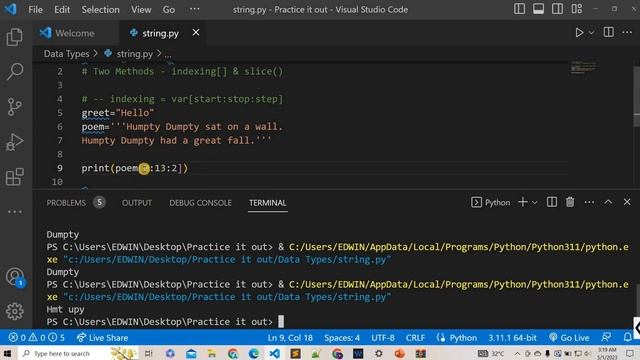Viewport: 640px width, 360px height.
Task: Click in Windows search box
Action: 61,353
